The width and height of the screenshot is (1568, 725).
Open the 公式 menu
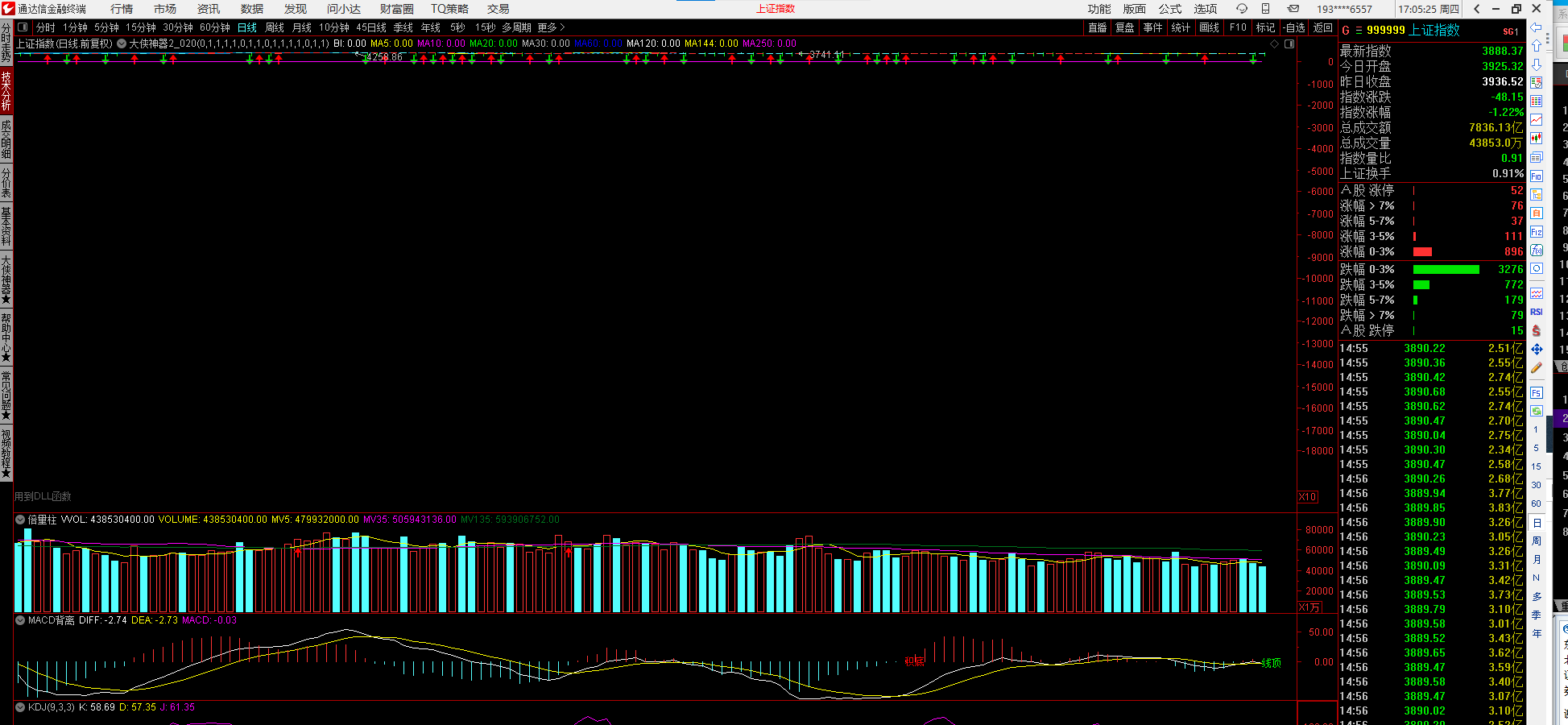coord(1170,9)
